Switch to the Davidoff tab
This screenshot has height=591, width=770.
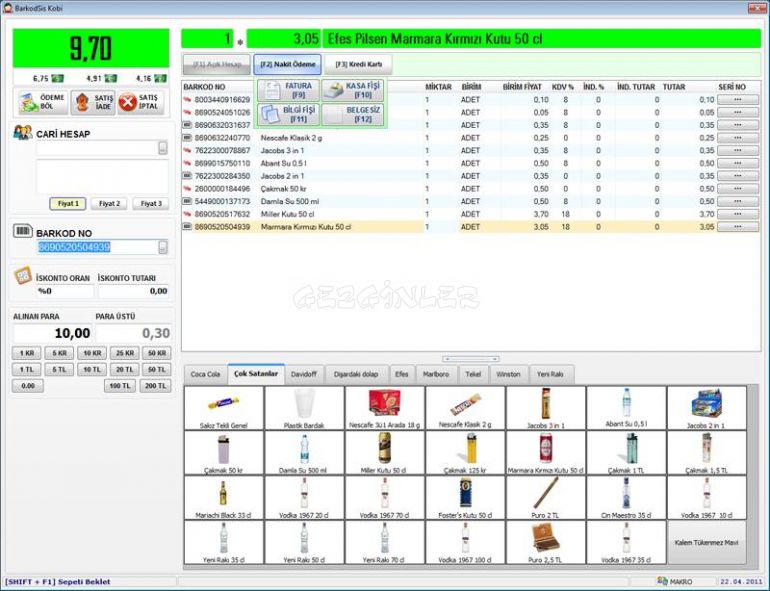(303, 374)
